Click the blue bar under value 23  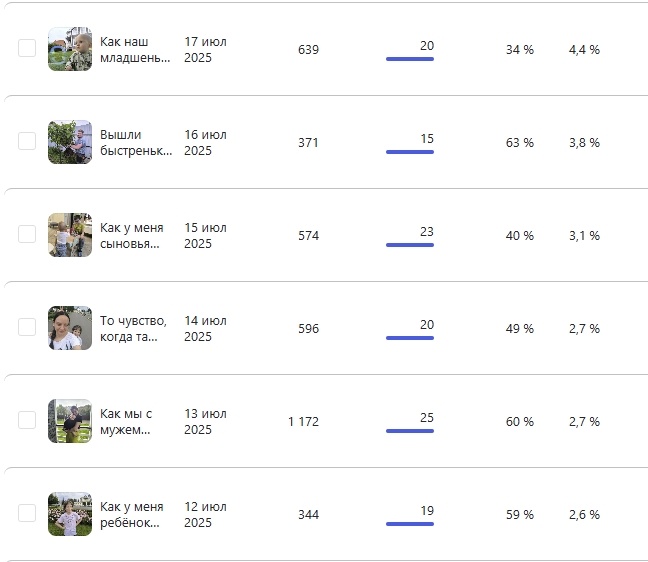pos(409,245)
